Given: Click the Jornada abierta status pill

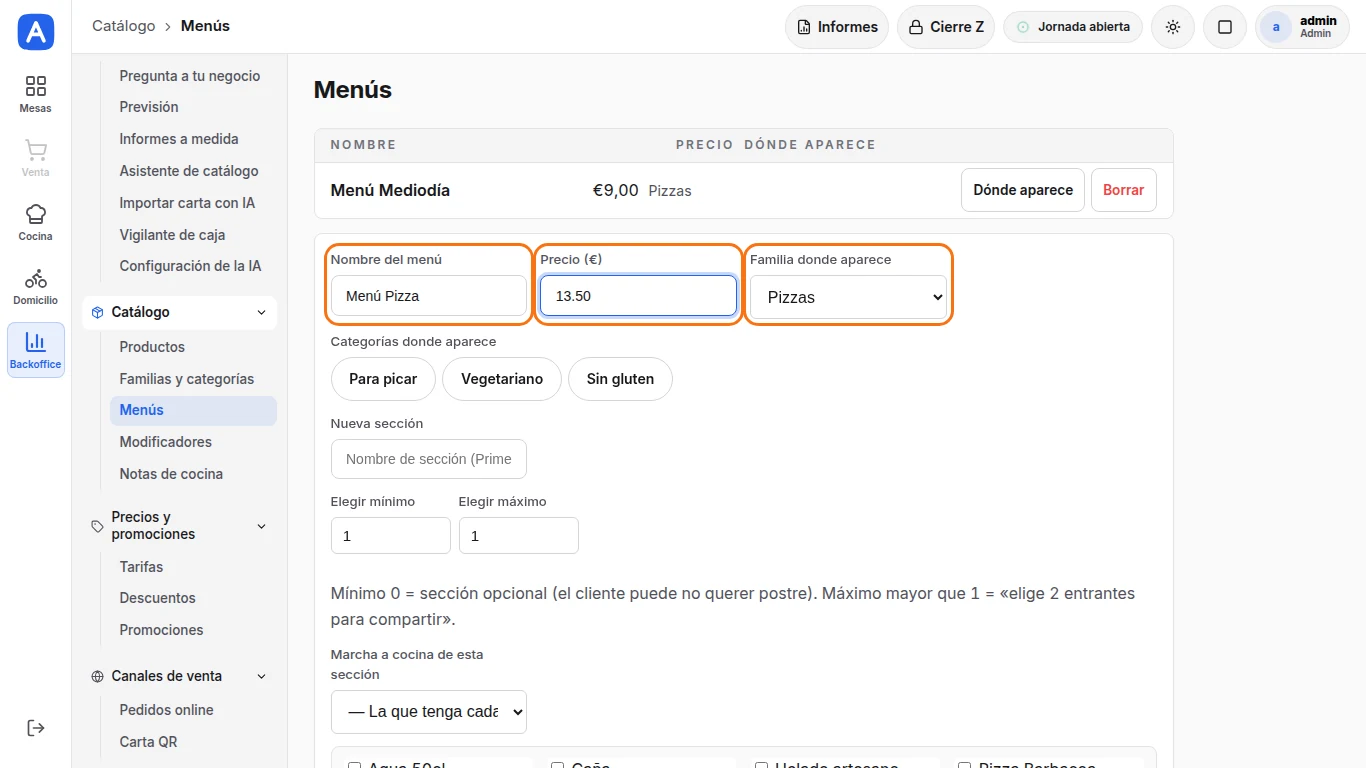Looking at the screenshot, I should click(1073, 27).
